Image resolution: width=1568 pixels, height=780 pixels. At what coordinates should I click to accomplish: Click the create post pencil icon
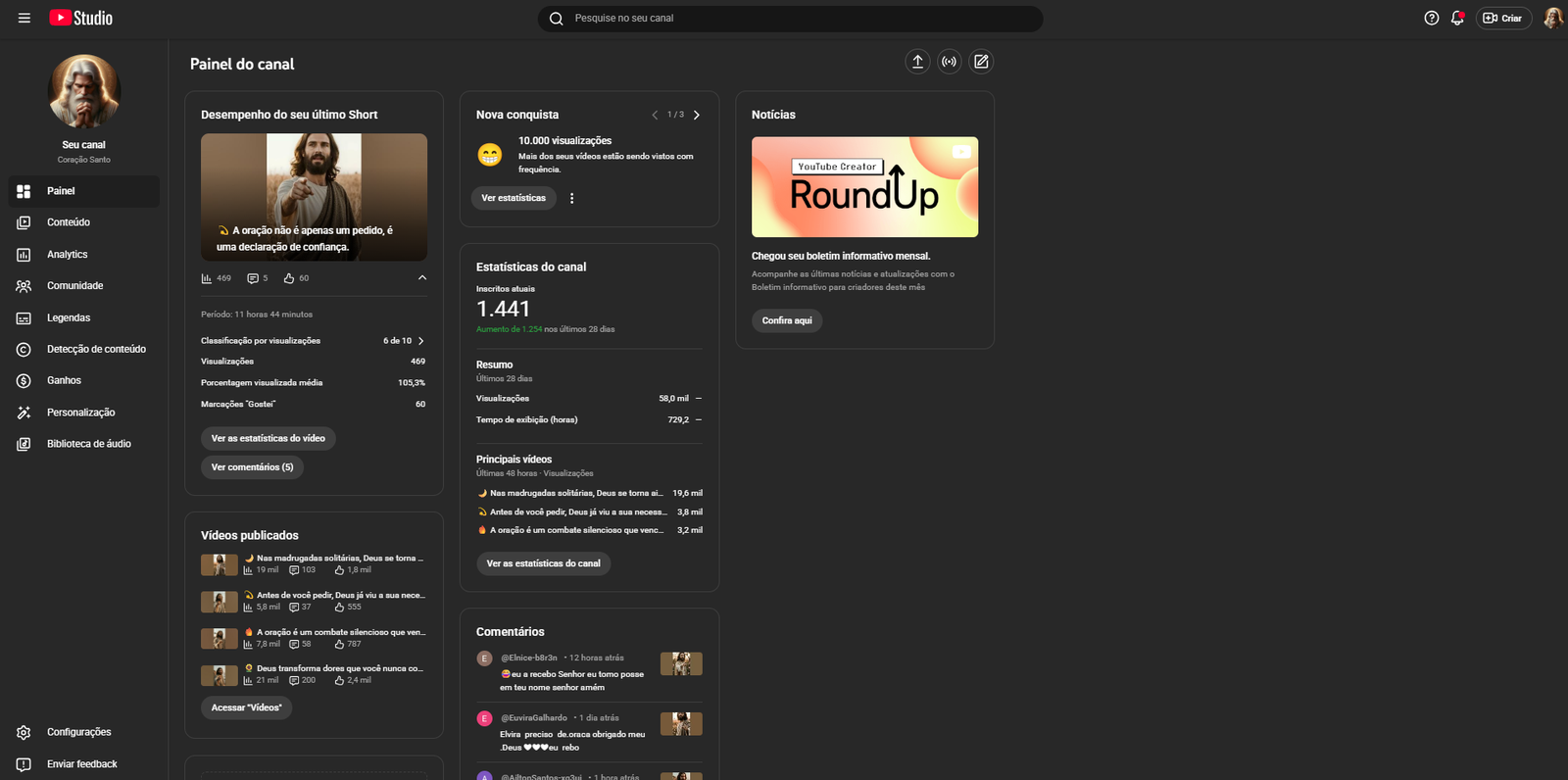tap(981, 62)
